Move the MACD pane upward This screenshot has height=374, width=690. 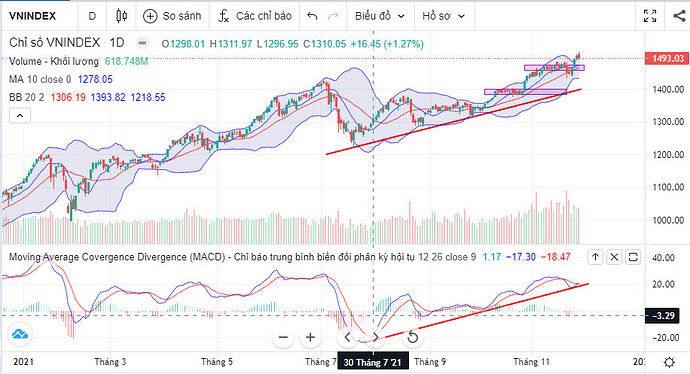(595, 257)
